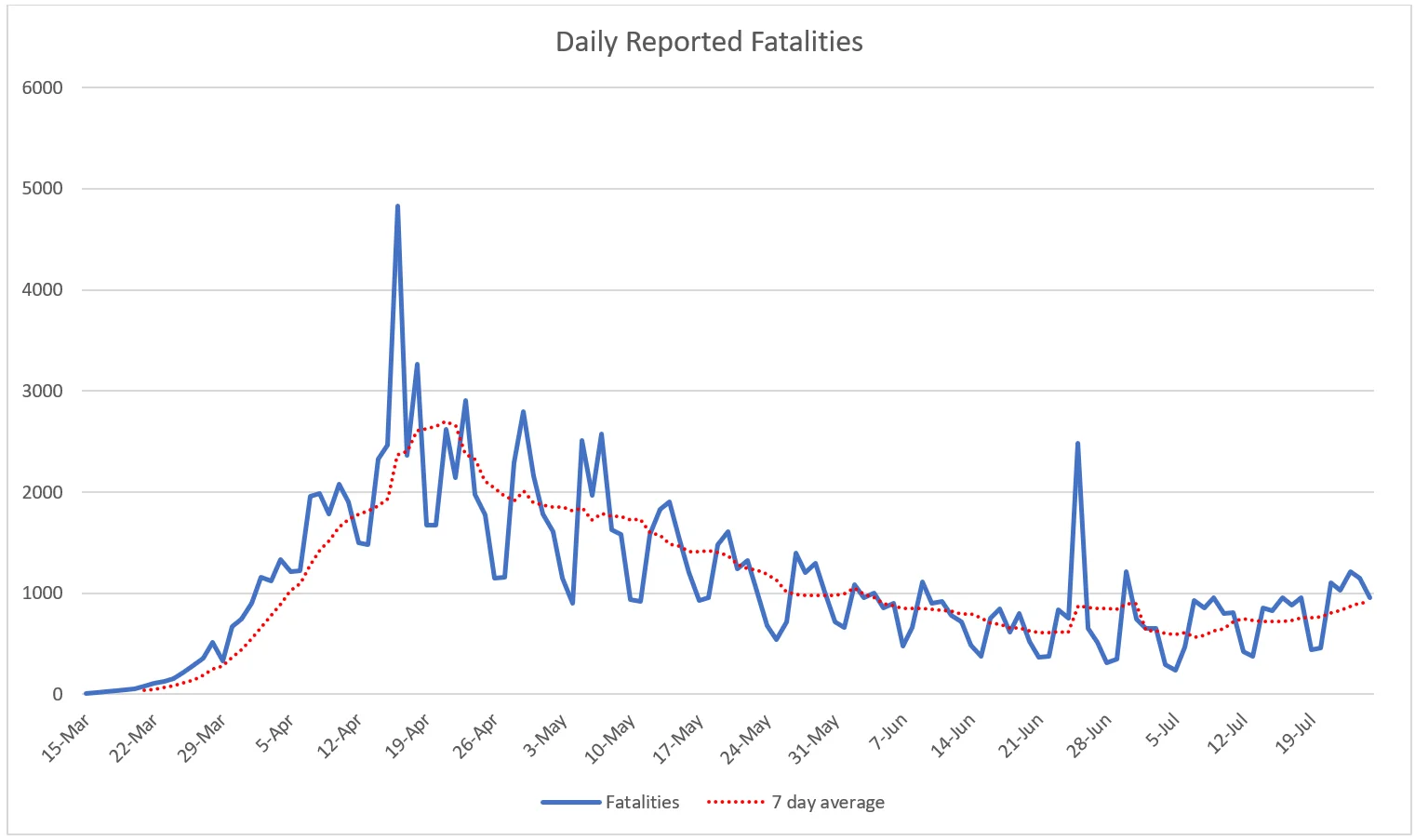Select the 5000 y-axis label
The height and width of the screenshot is (840, 1415).
(x=43, y=189)
